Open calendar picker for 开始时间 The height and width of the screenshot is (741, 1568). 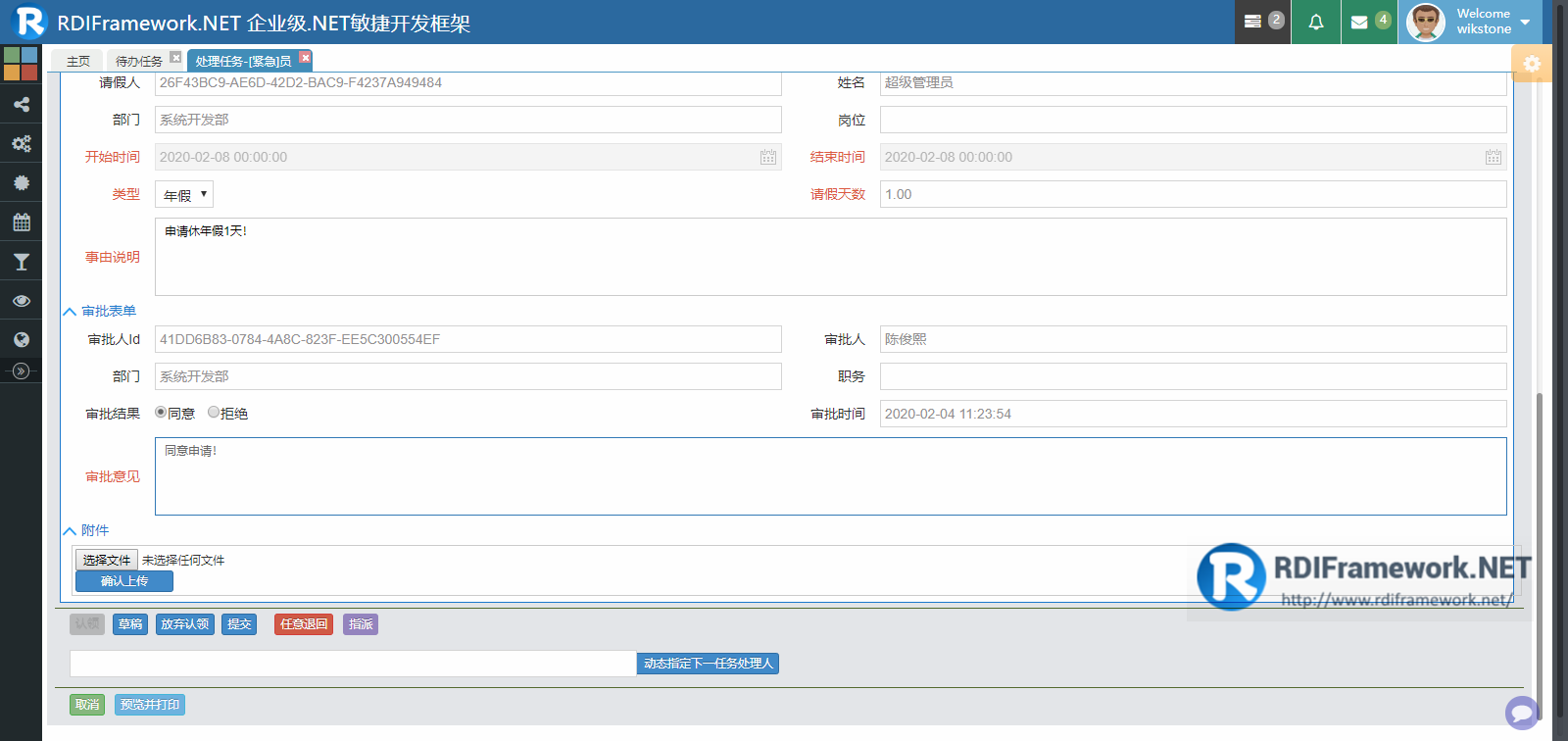768,157
